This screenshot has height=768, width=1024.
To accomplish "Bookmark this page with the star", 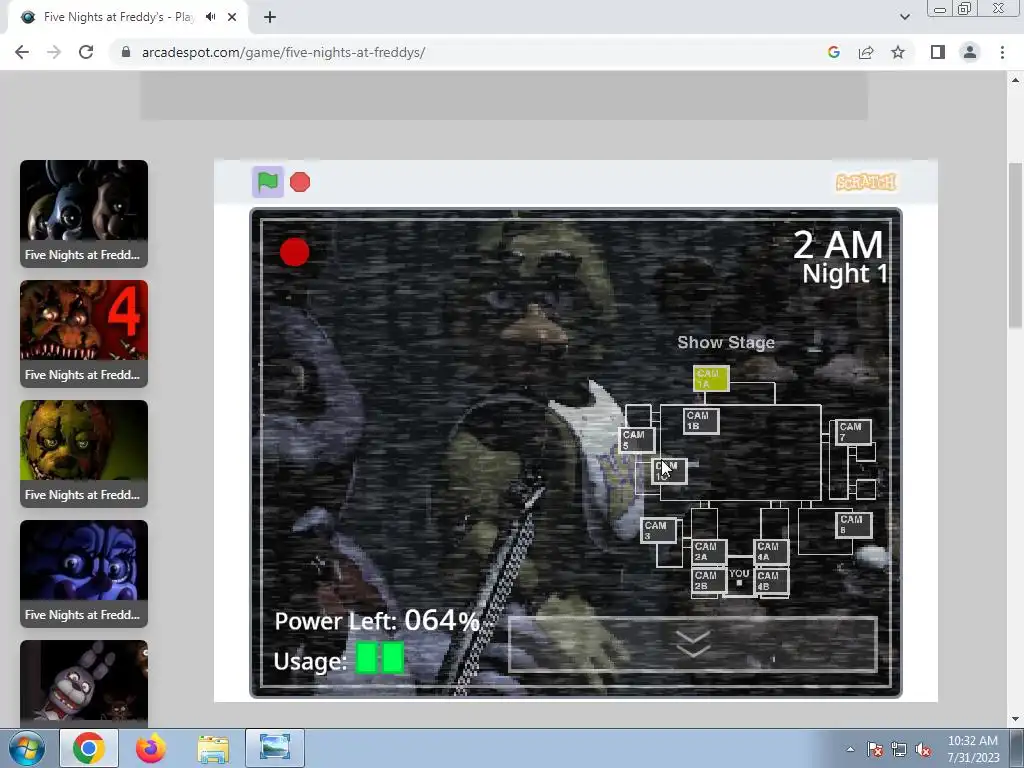I will click(x=898, y=52).
